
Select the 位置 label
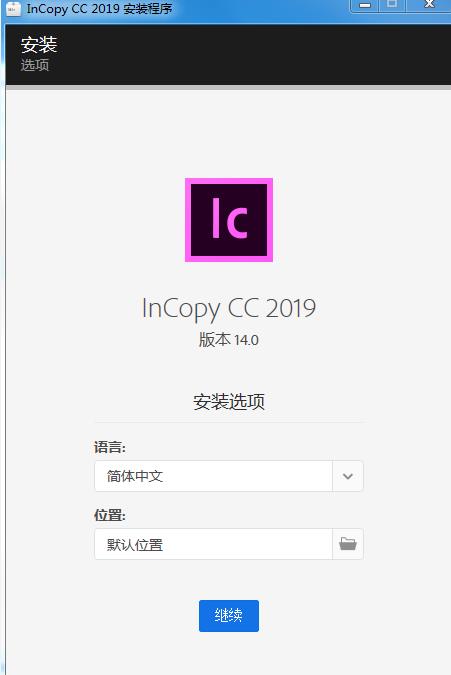tap(110, 515)
